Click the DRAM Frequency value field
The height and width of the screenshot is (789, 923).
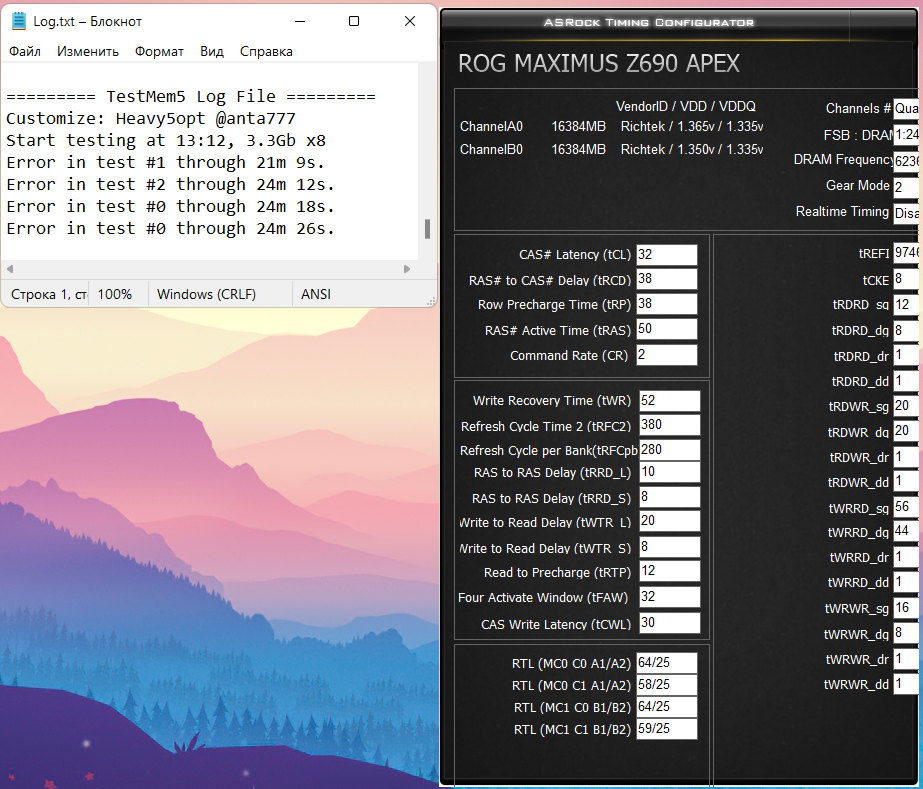click(x=907, y=160)
